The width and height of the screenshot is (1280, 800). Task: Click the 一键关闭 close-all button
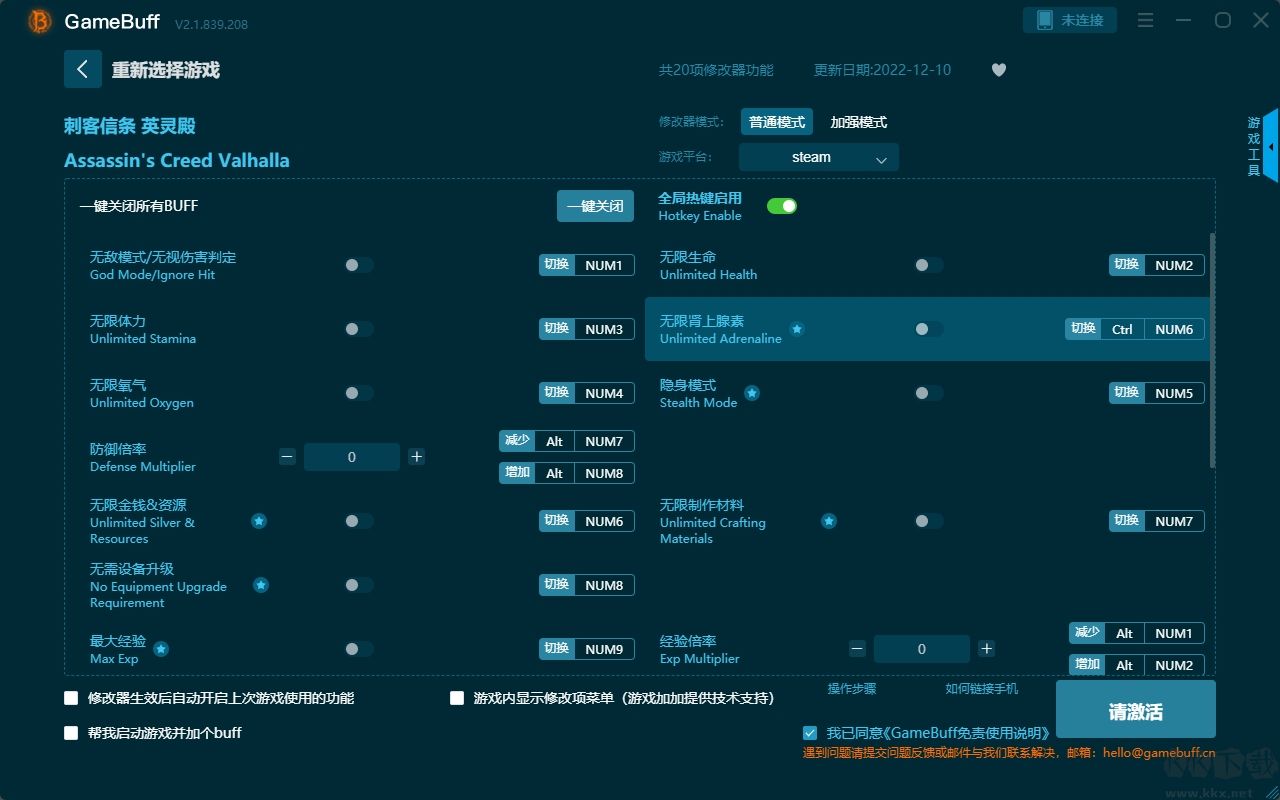[x=595, y=206]
